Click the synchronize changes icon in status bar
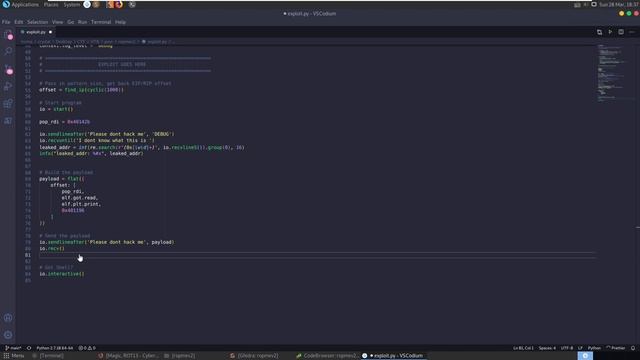640x360 pixels. [29, 348]
